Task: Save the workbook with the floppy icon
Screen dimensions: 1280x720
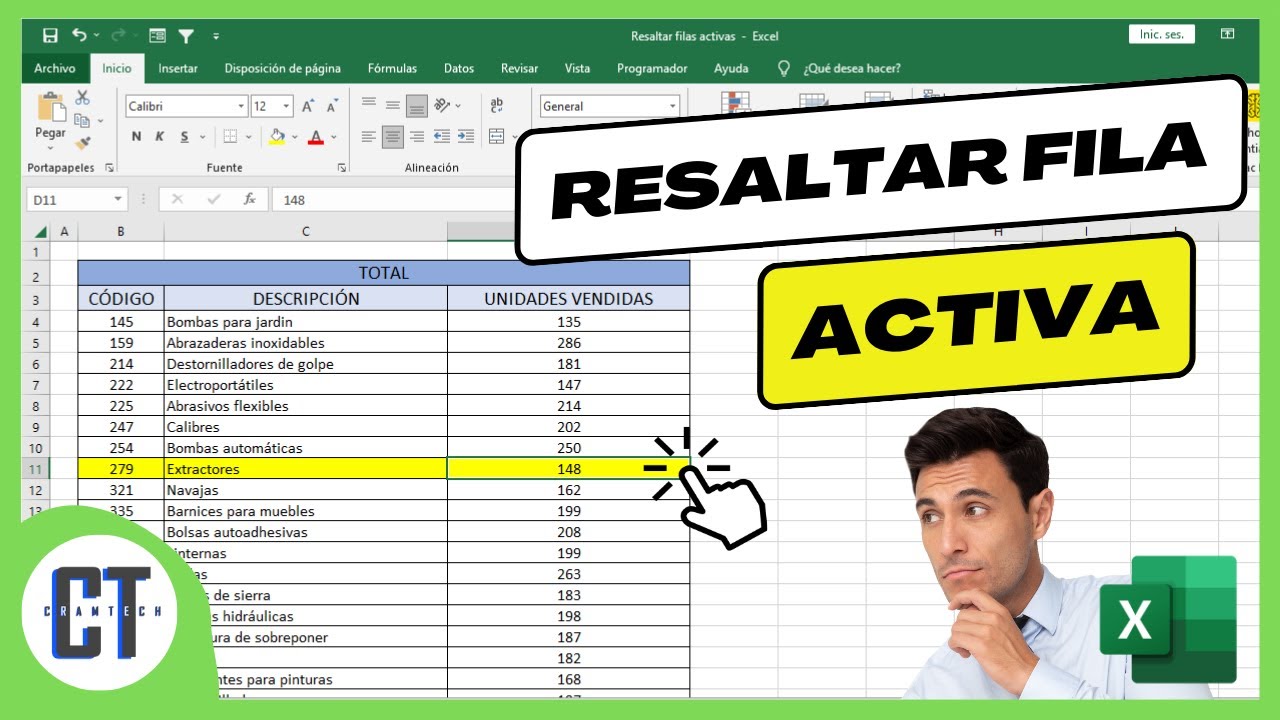Action: pyautogui.click(x=50, y=35)
